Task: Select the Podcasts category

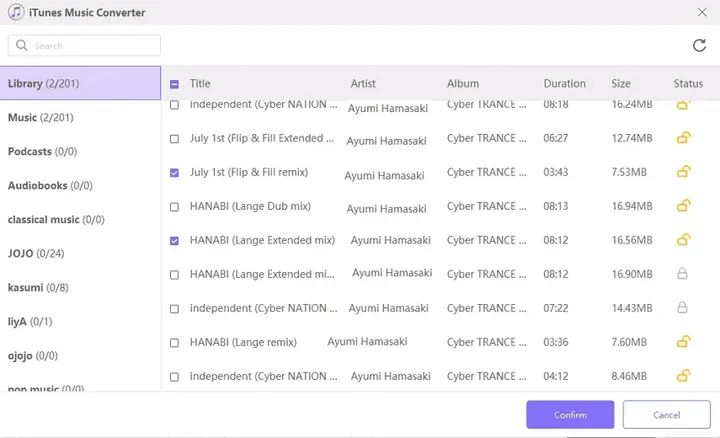Action: click(x=42, y=151)
